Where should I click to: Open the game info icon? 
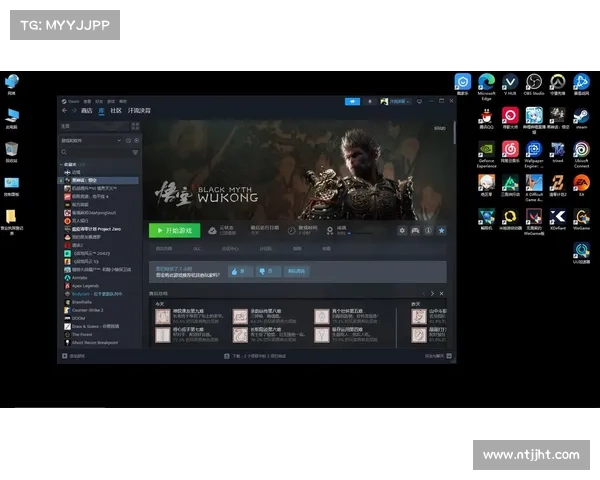[x=428, y=230]
